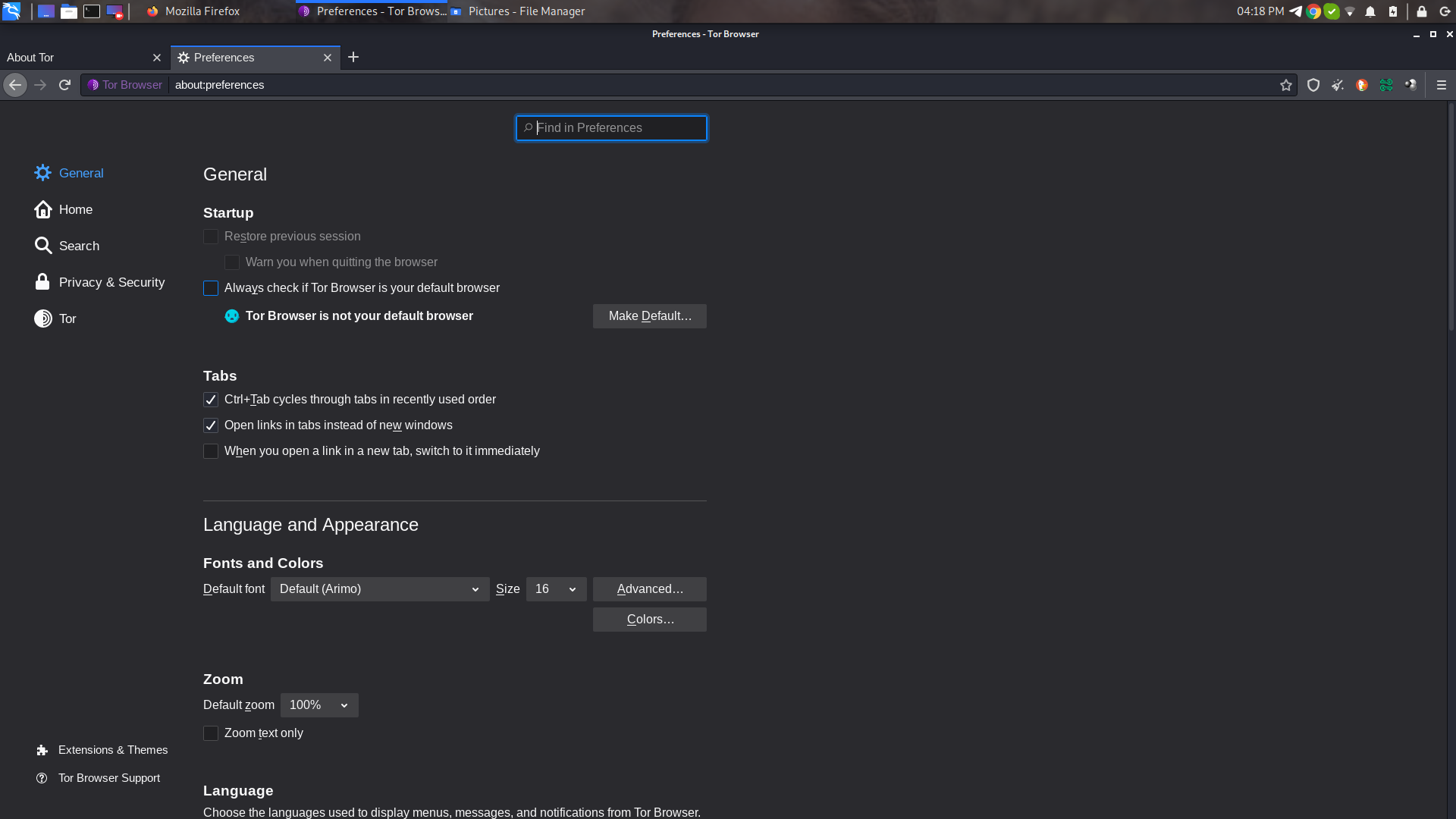This screenshot has width=1456, height=819.
Task: Enable Zoom text only checkbox
Action: [211, 733]
